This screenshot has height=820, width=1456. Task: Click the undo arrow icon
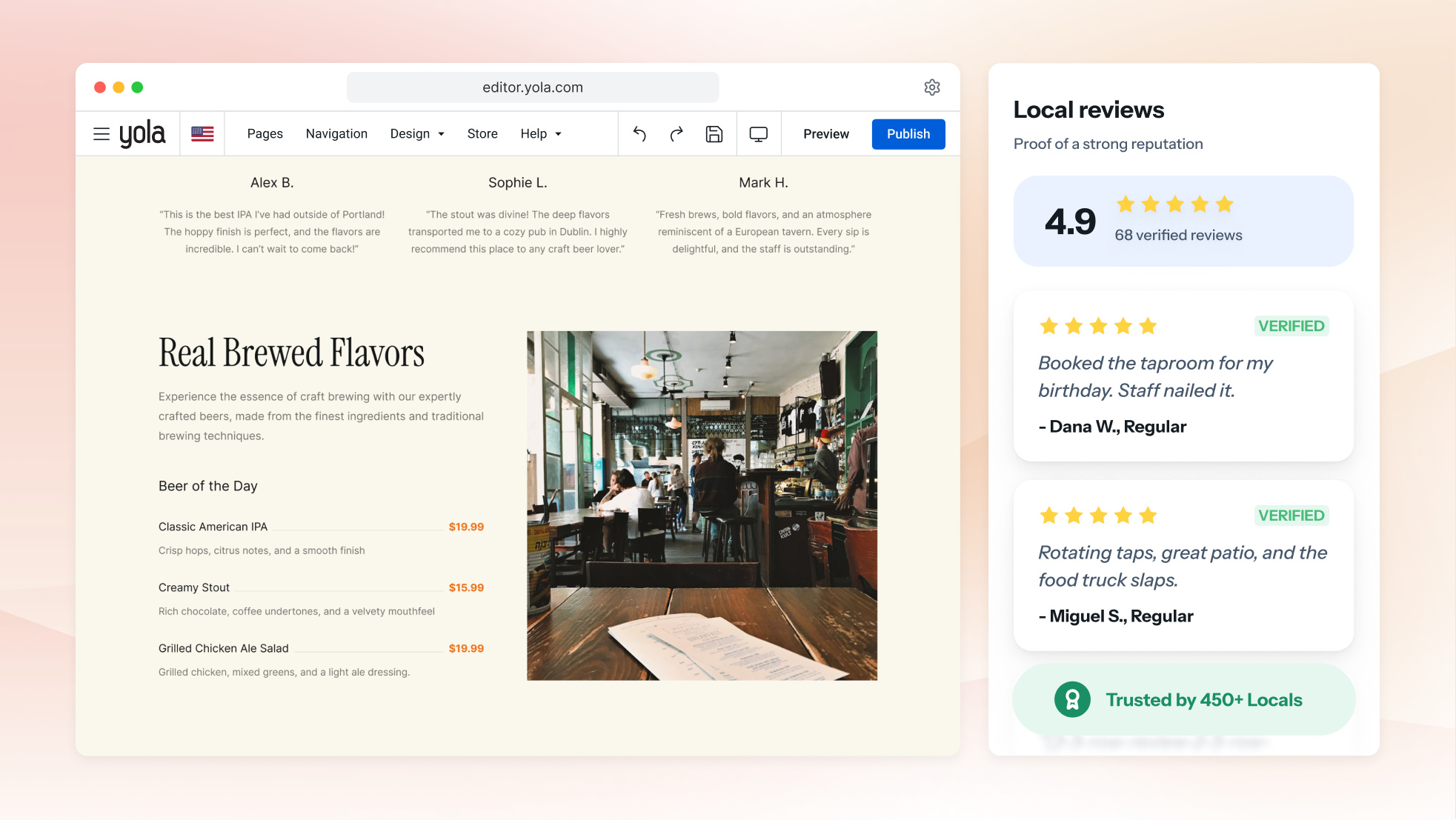tap(639, 134)
